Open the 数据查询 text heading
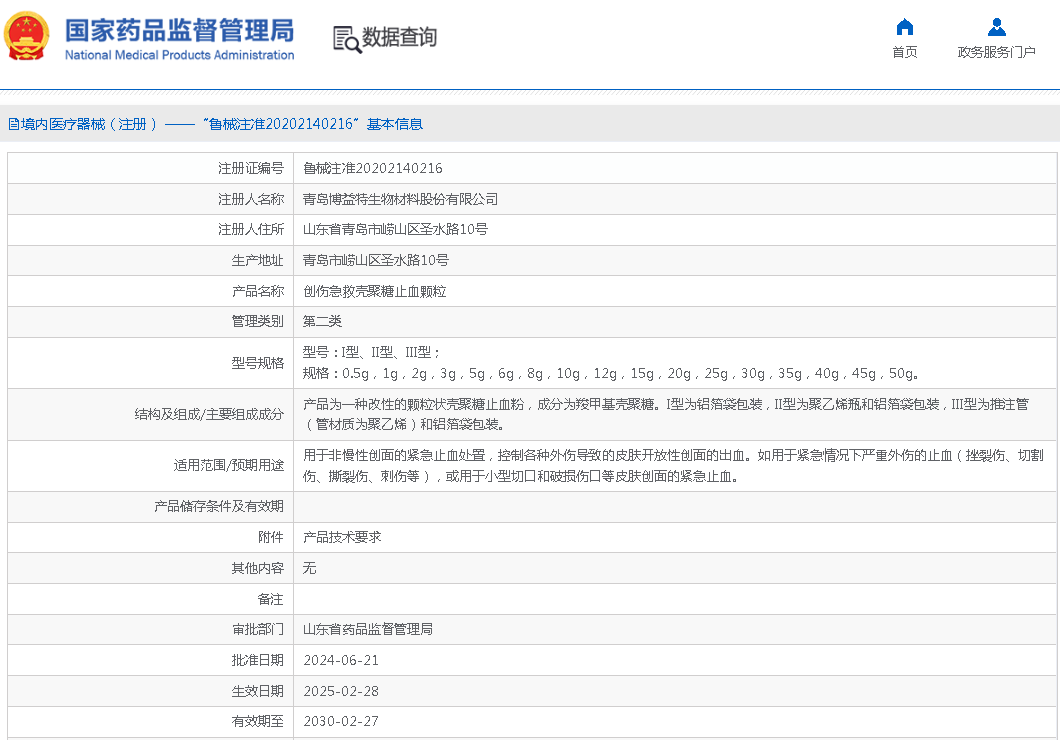 pos(399,38)
